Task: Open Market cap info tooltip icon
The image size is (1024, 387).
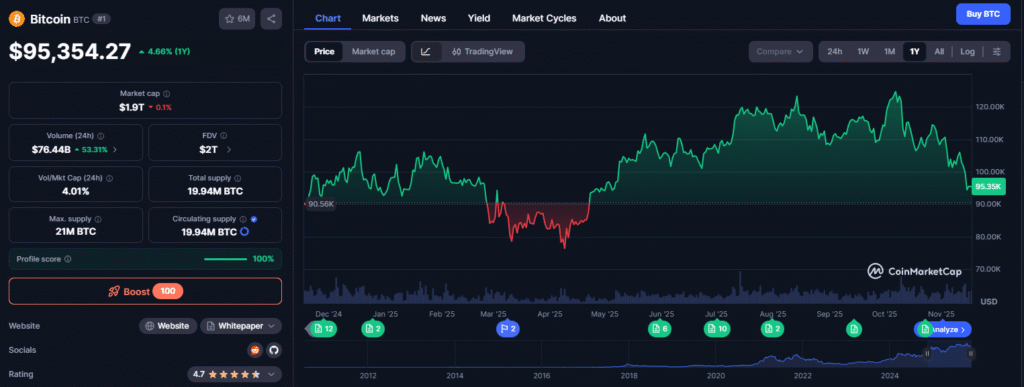Action: tap(167, 94)
